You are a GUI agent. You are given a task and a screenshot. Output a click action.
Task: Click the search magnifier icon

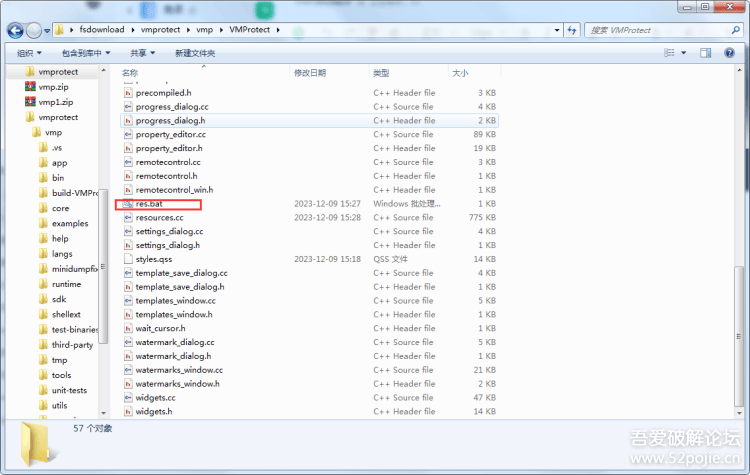(x=736, y=30)
